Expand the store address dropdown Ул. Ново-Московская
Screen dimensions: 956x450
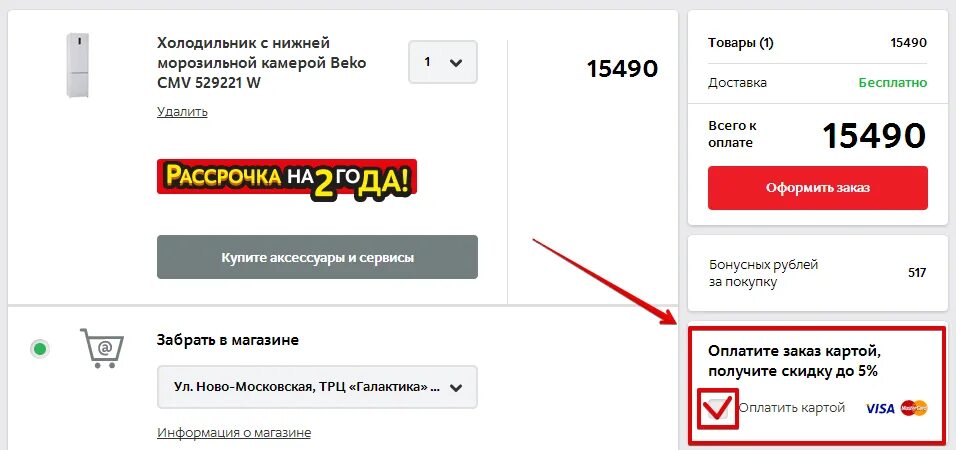pyautogui.click(x=317, y=387)
